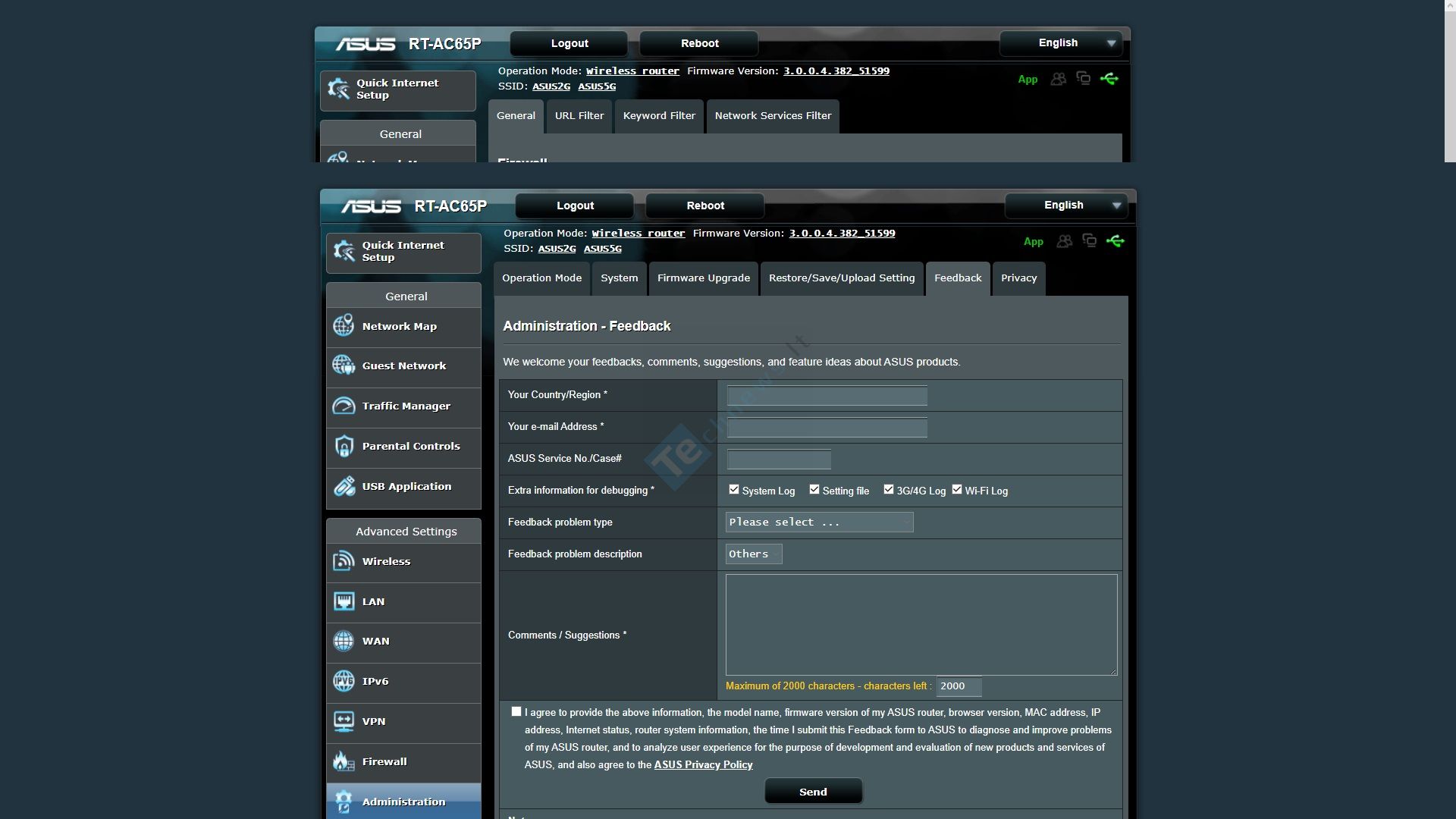
Task: Click the Wireless signal icon
Action: click(344, 561)
